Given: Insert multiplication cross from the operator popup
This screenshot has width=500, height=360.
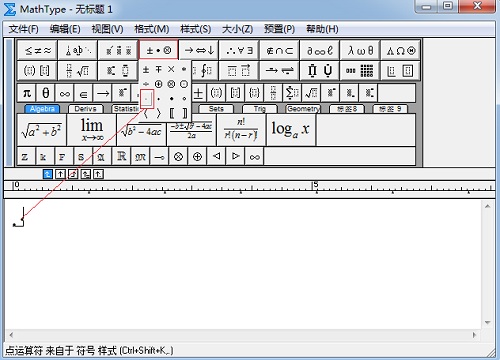Looking at the screenshot, I should (x=171, y=69).
